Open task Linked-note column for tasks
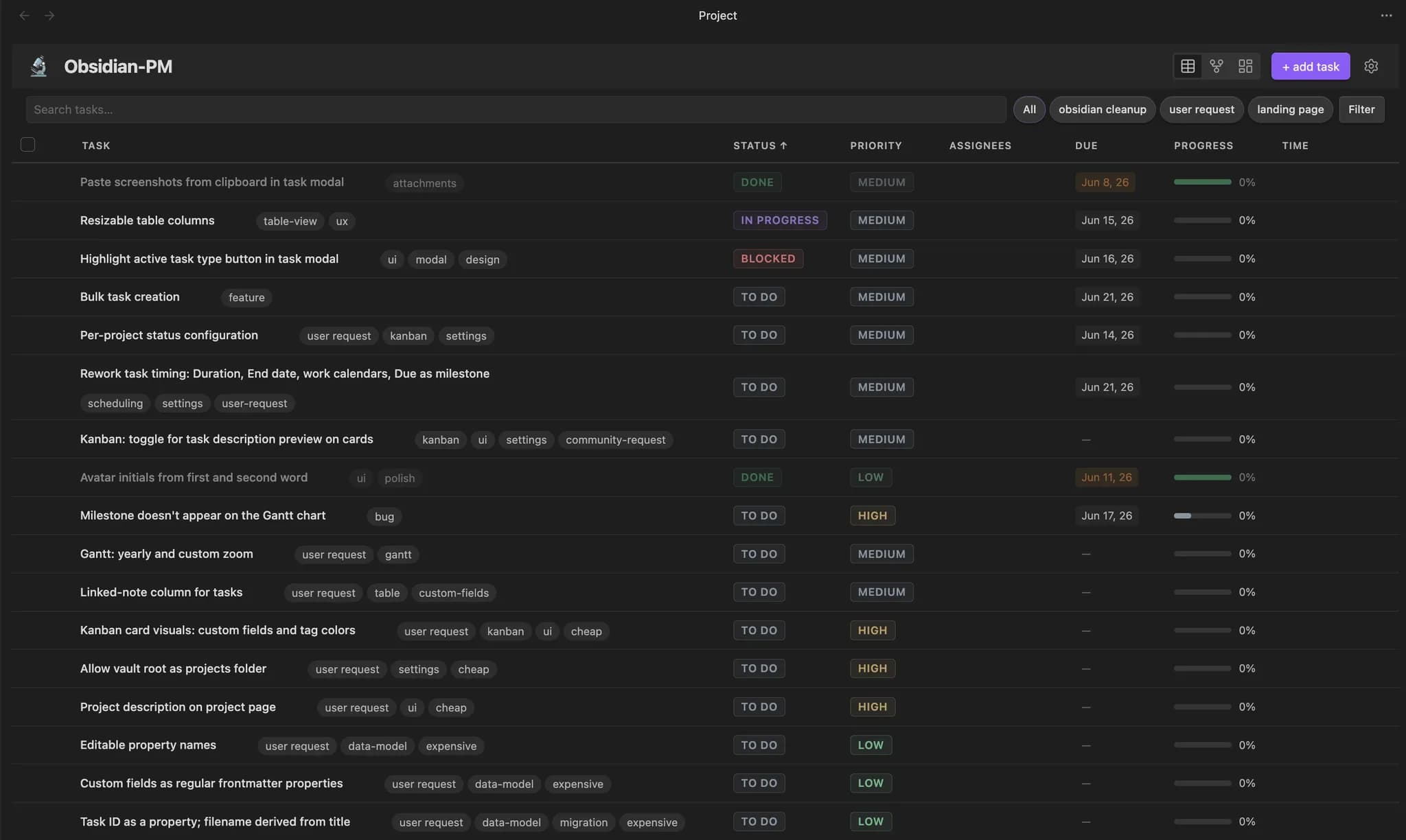The image size is (1406, 840). click(161, 592)
